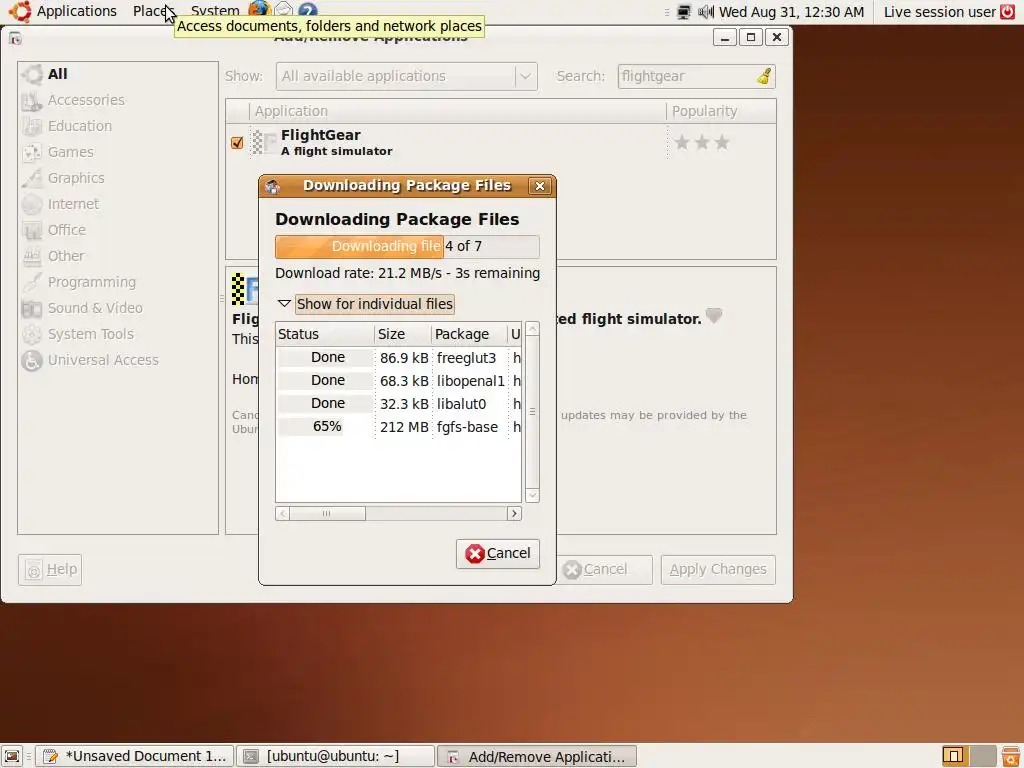Select the Universal Access category
This screenshot has height=768, width=1024.
tap(118, 360)
